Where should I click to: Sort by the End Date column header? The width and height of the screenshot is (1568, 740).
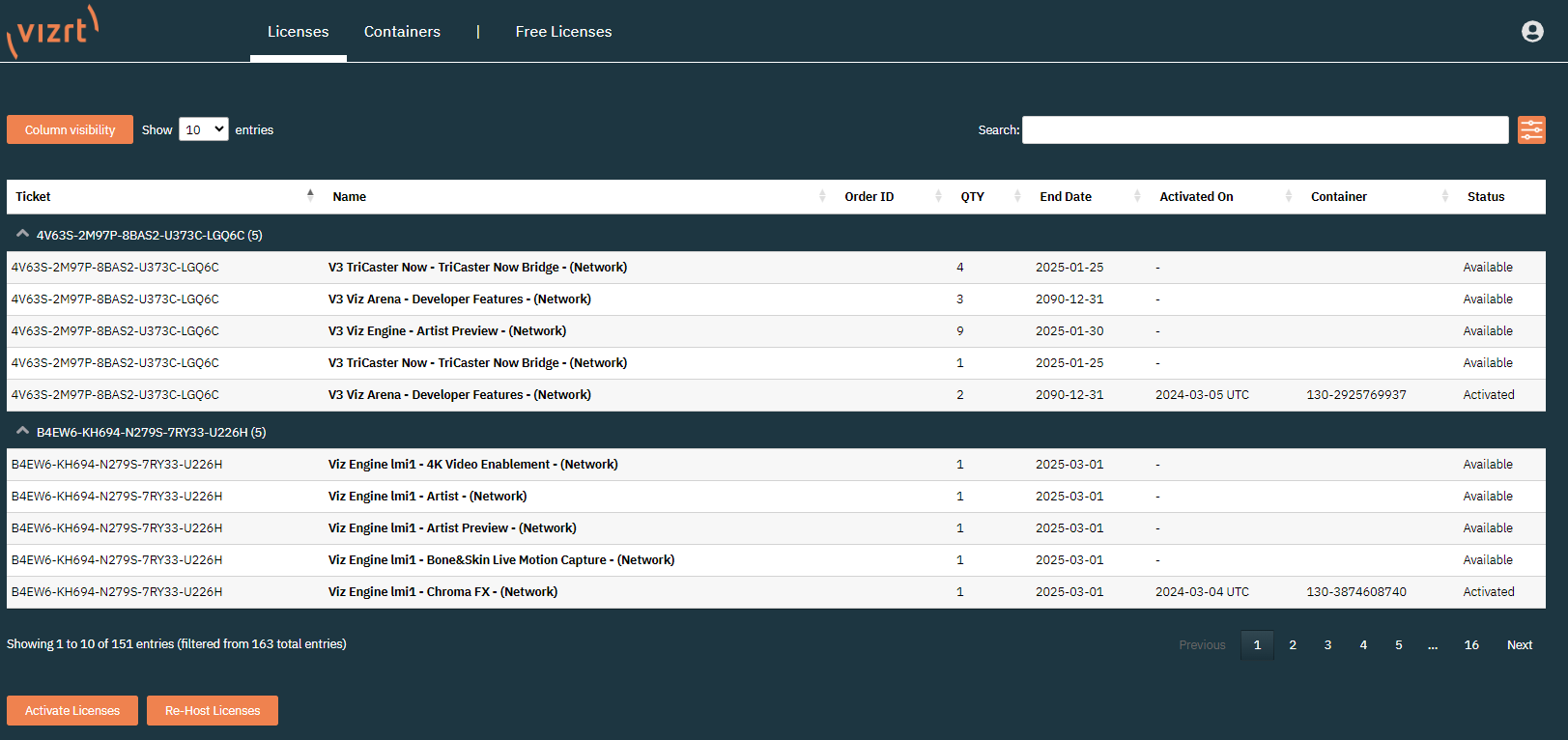[1065, 197]
